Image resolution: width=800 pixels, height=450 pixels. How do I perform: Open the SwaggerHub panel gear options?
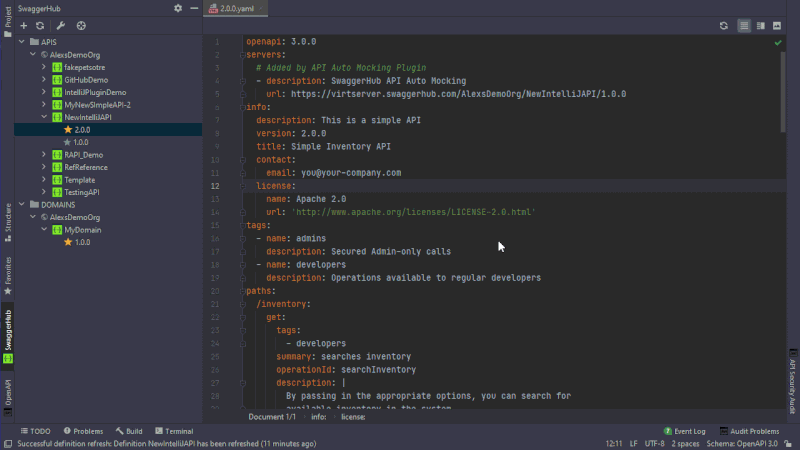(x=178, y=8)
